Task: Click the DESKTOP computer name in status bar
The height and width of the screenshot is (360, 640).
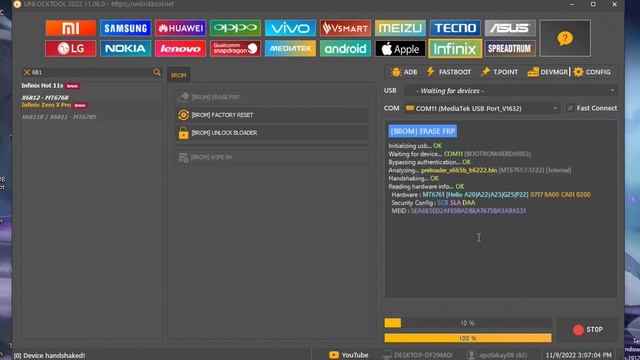Action: click(419, 355)
